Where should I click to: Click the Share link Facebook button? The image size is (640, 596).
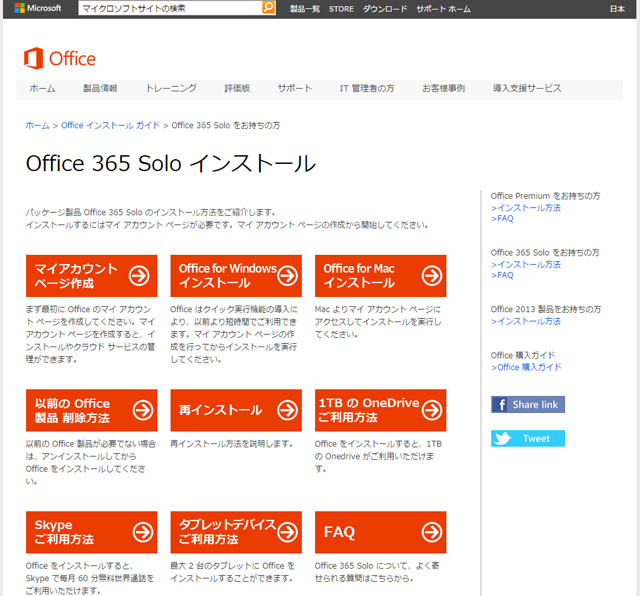(x=528, y=405)
